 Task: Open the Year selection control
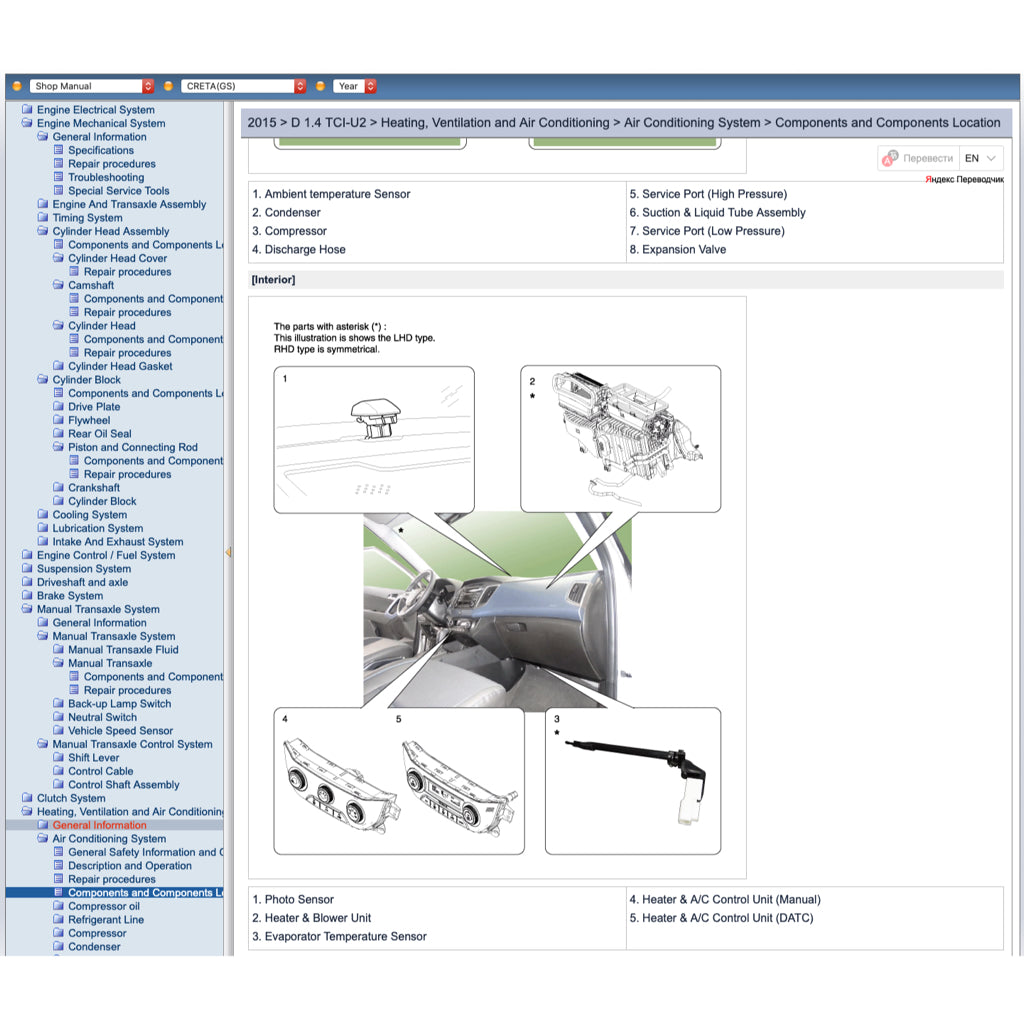(354, 86)
